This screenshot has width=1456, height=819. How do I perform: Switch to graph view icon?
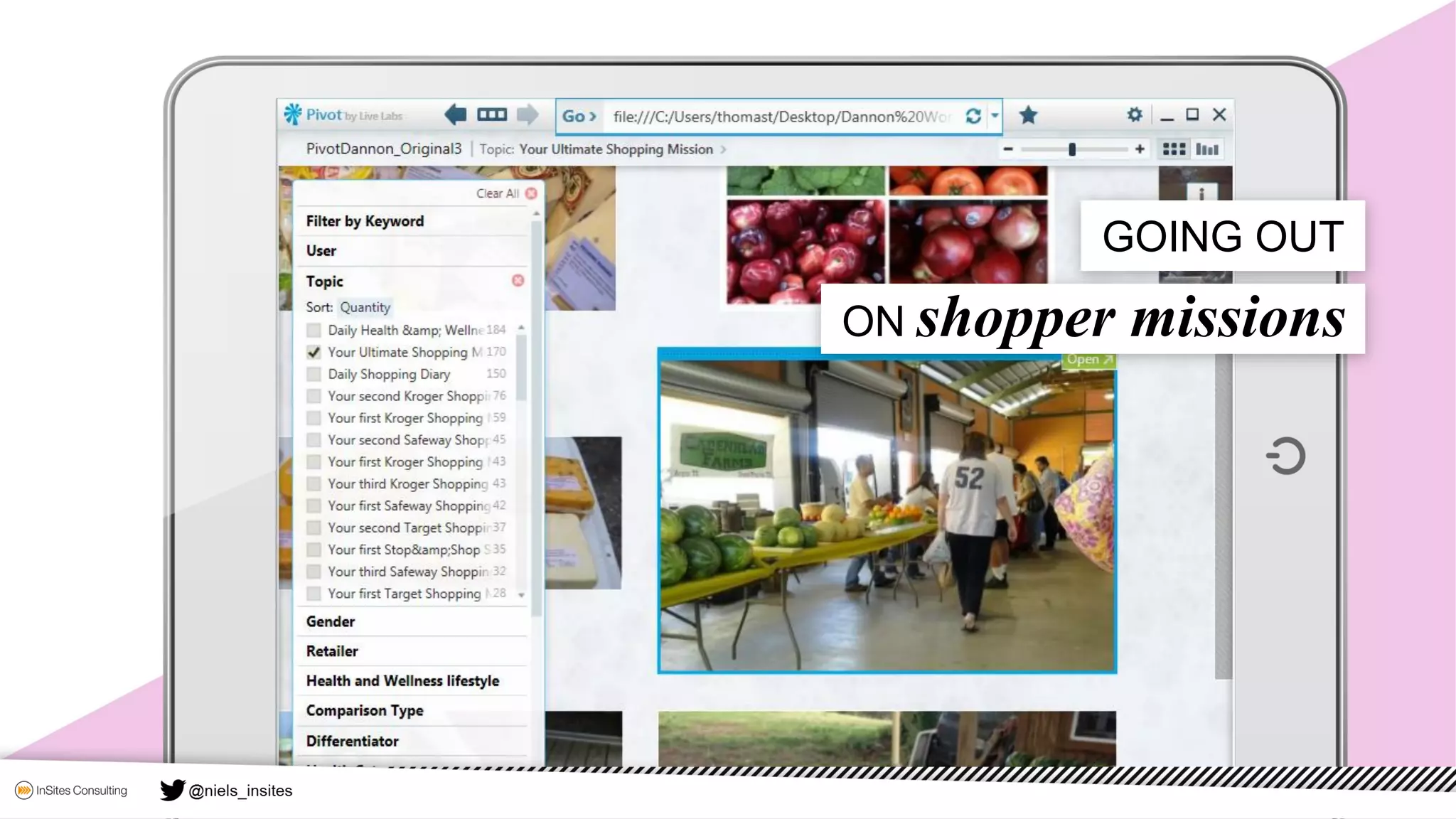(x=1207, y=149)
